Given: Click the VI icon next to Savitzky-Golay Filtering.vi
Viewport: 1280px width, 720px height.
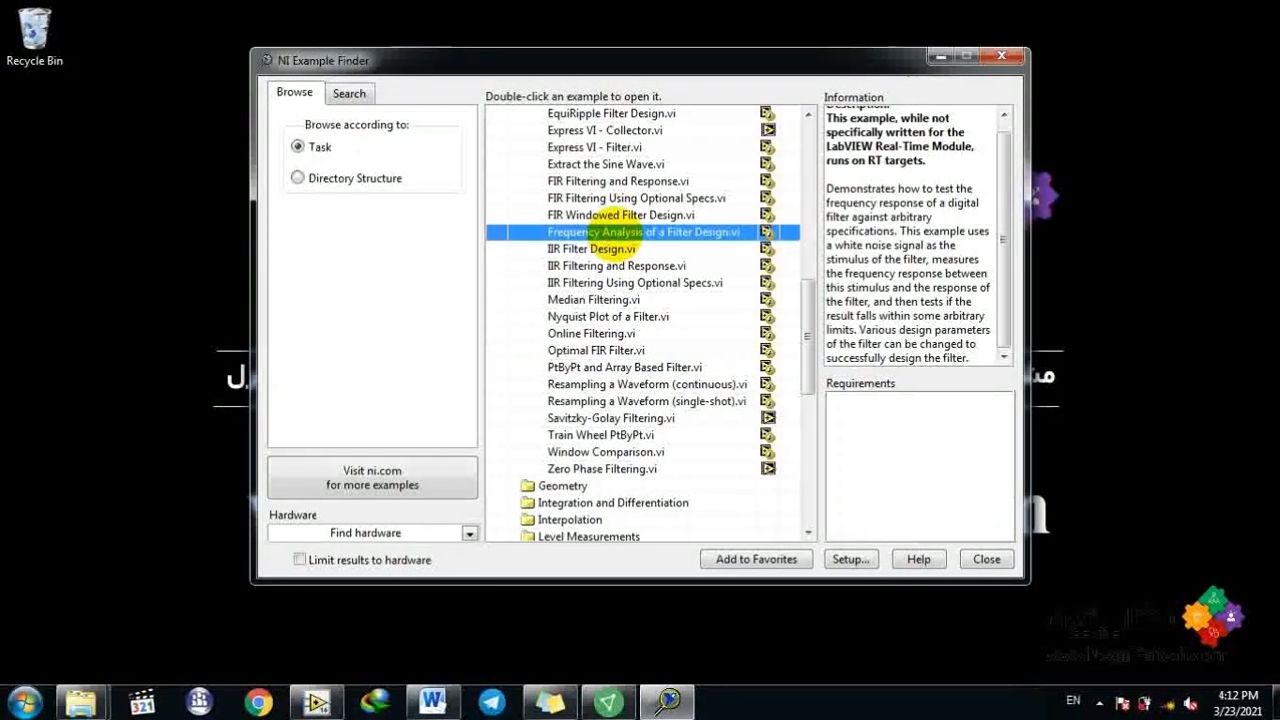Looking at the screenshot, I should [x=767, y=418].
